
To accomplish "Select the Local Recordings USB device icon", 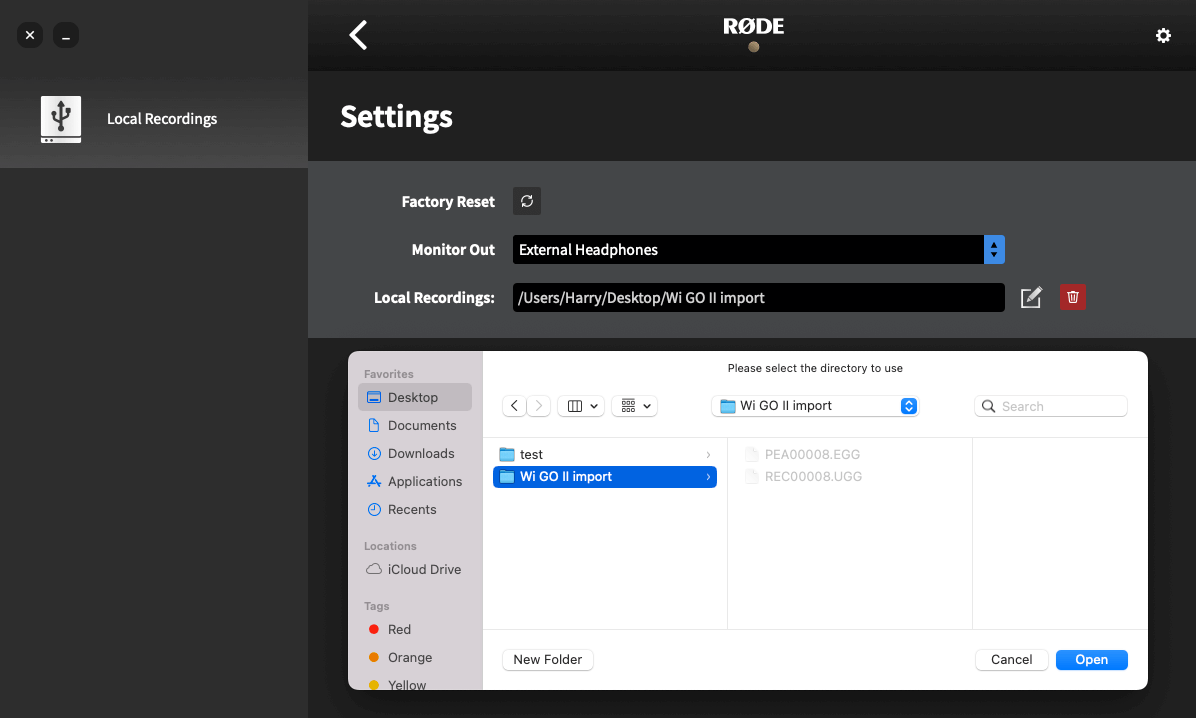I will coord(61,119).
